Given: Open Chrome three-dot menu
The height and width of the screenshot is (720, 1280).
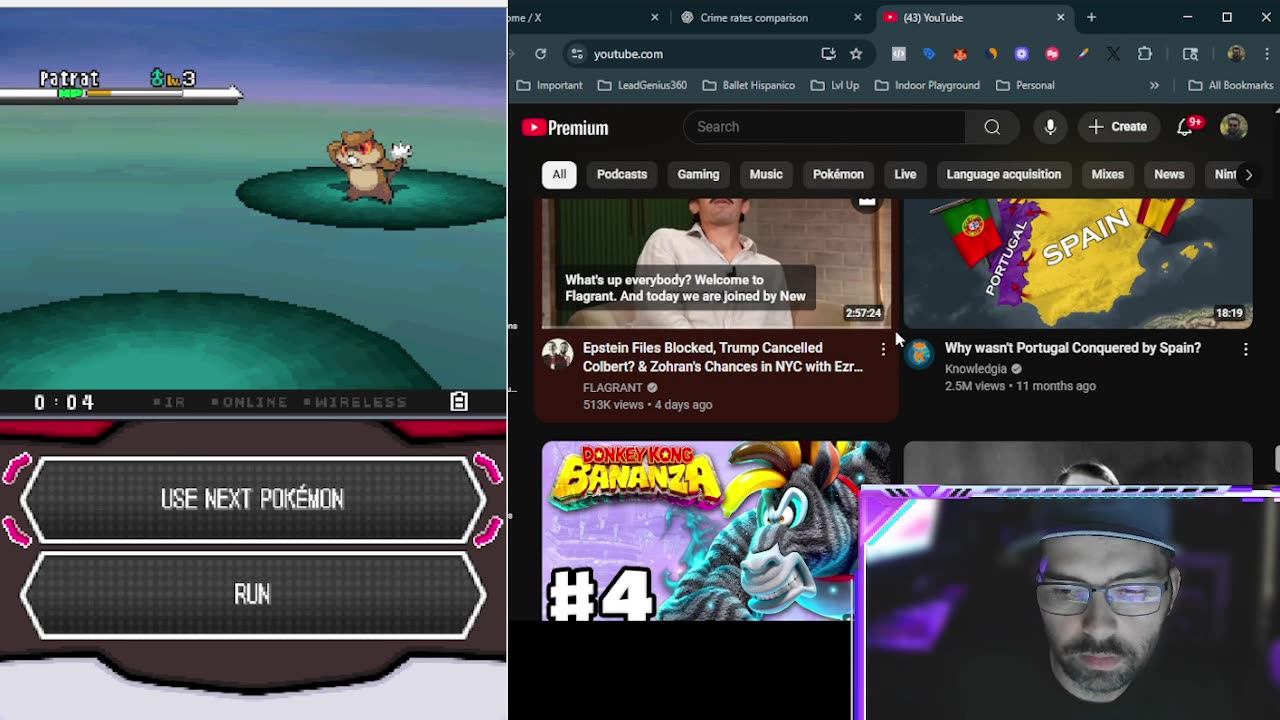Looking at the screenshot, I should 1265,54.
